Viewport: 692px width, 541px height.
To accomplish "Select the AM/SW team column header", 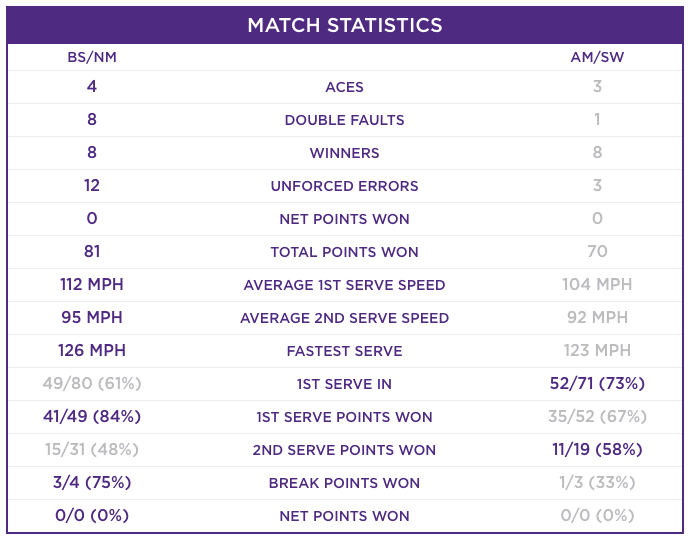I will click(x=597, y=57).
